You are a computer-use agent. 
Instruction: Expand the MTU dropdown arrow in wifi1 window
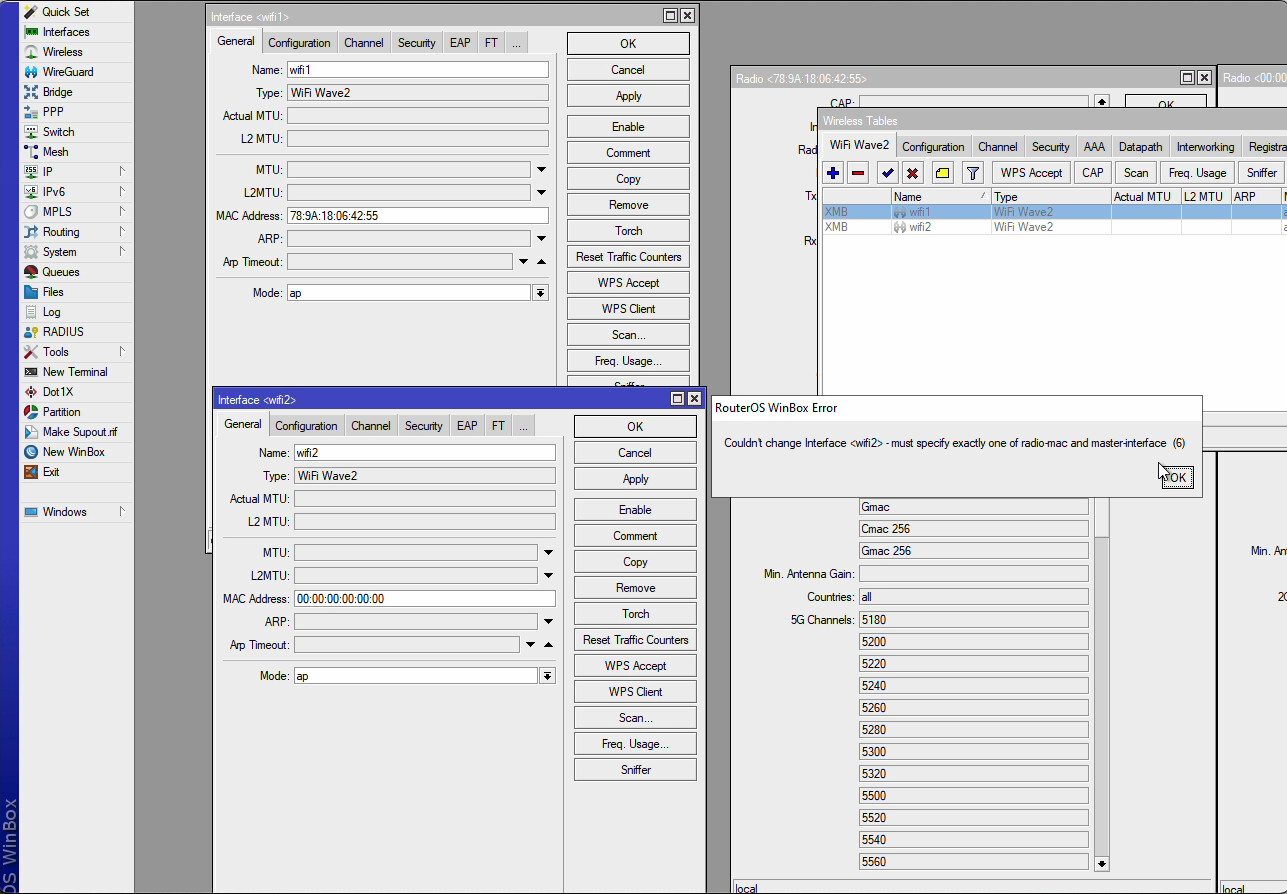[x=541, y=170]
